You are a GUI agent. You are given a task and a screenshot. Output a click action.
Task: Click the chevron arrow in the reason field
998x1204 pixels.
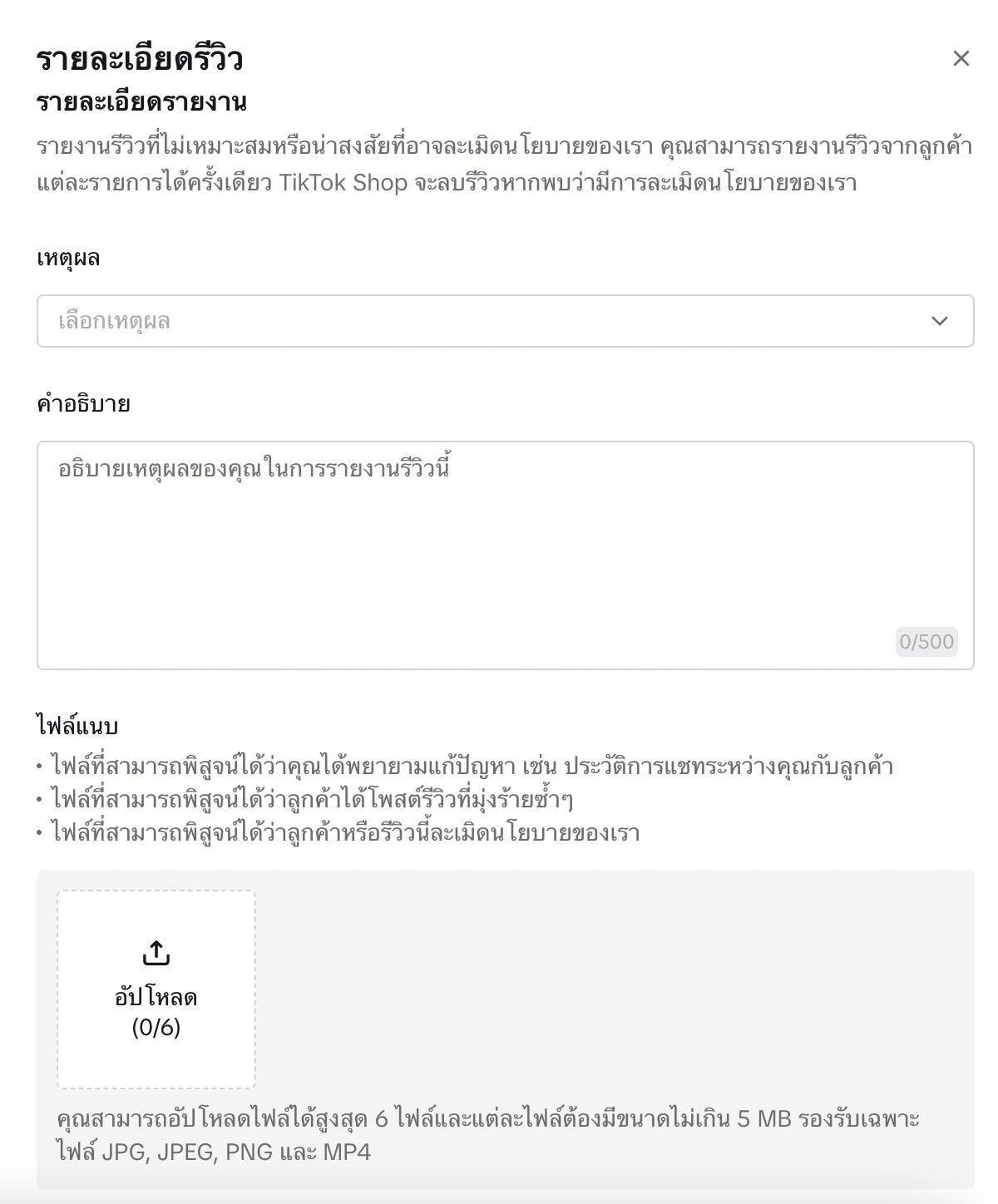coord(940,321)
